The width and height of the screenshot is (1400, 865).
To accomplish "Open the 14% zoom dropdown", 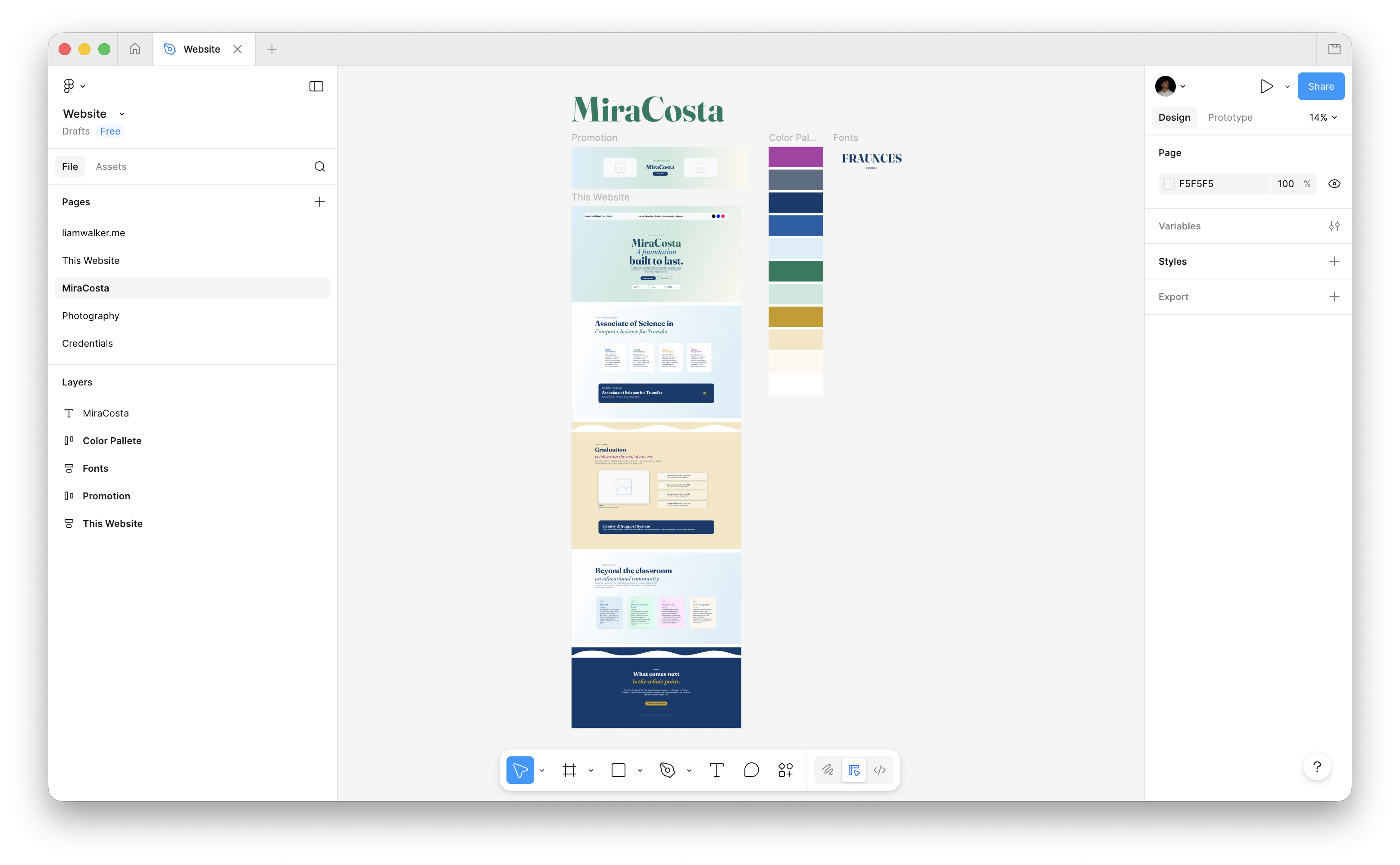I will click(x=1323, y=117).
